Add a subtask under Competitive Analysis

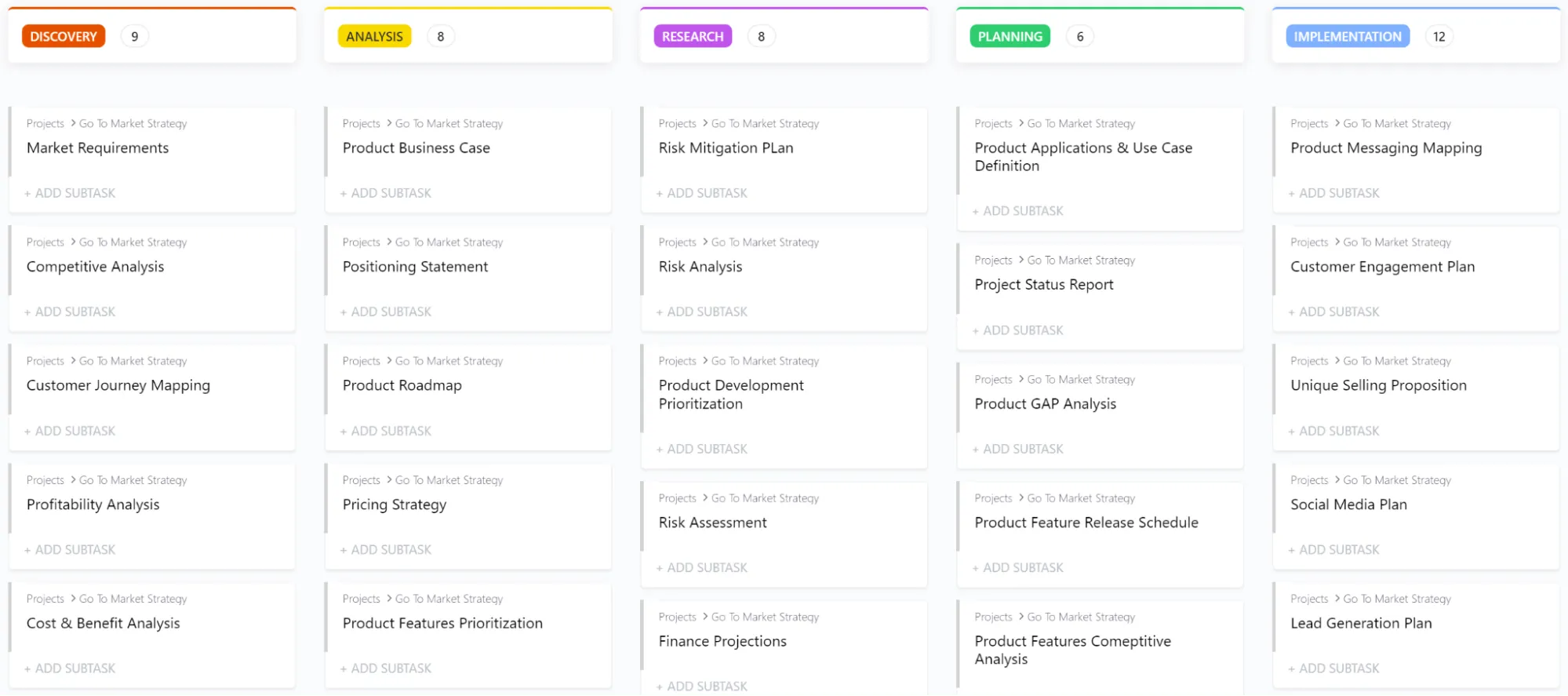click(70, 312)
